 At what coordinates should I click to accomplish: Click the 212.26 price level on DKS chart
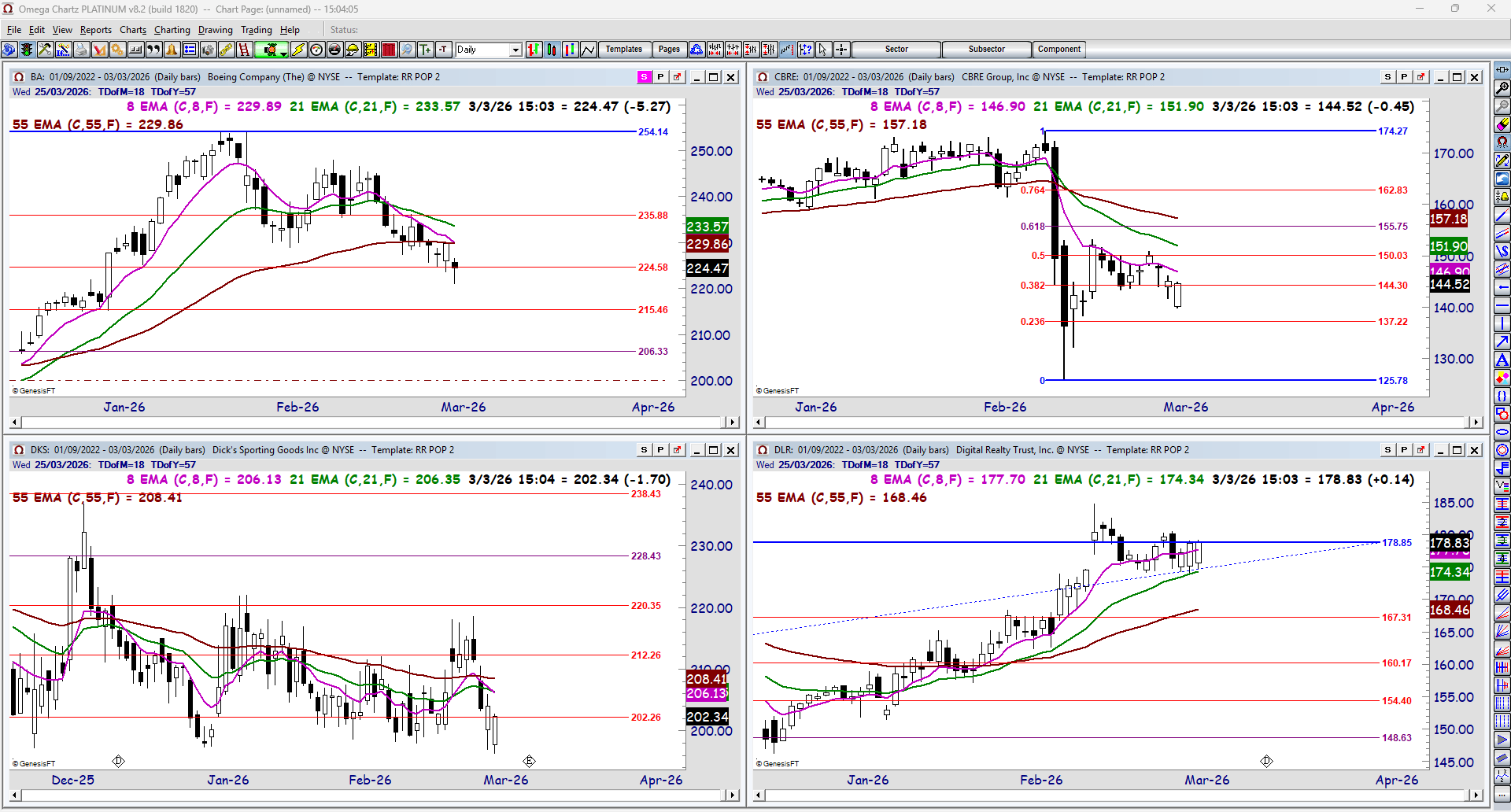click(646, 655)
